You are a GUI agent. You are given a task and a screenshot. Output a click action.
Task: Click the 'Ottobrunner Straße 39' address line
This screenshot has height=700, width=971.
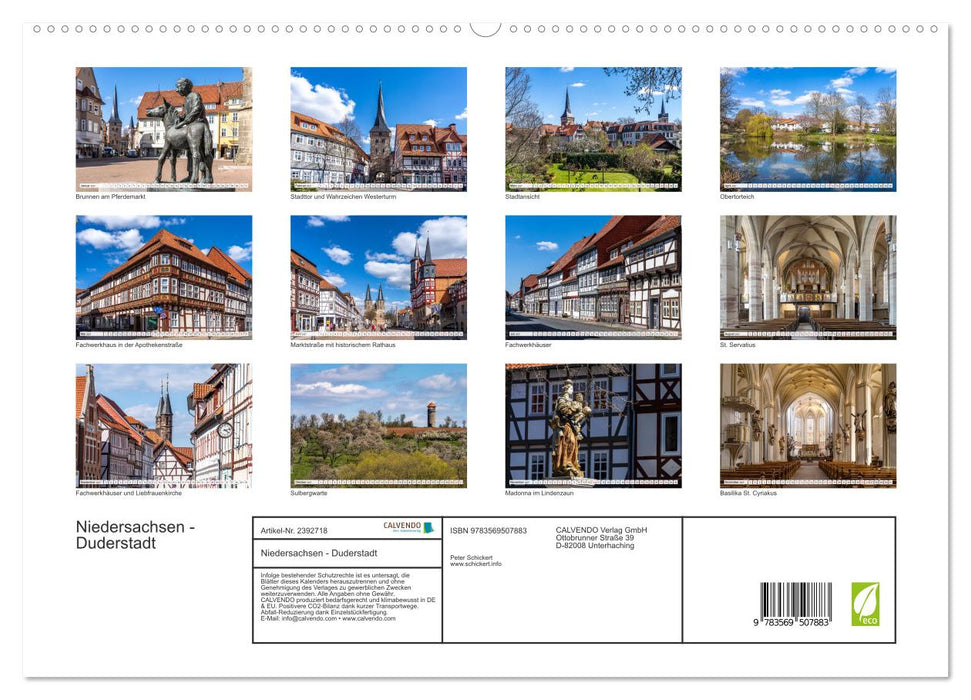(x=594, y=538)
